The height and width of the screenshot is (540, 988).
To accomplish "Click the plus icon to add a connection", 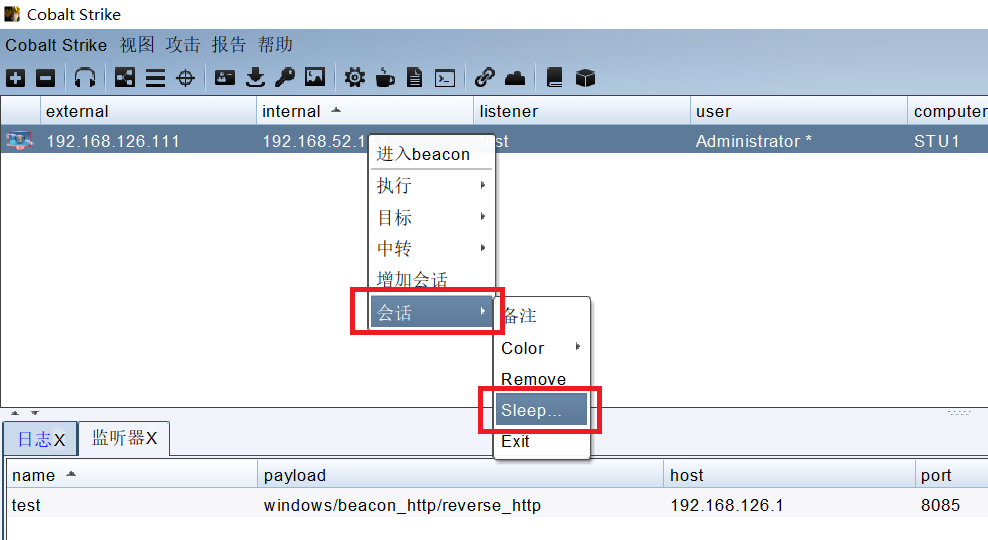I will 16,78.
